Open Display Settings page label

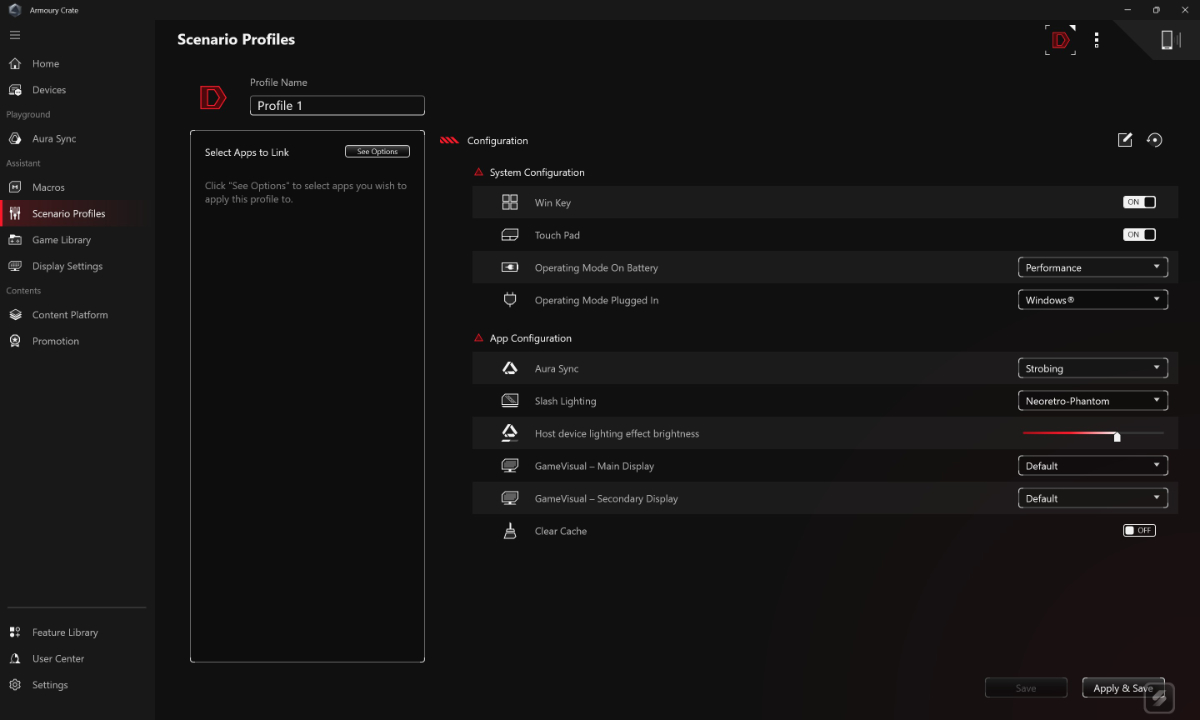click(x=67, y=266)
